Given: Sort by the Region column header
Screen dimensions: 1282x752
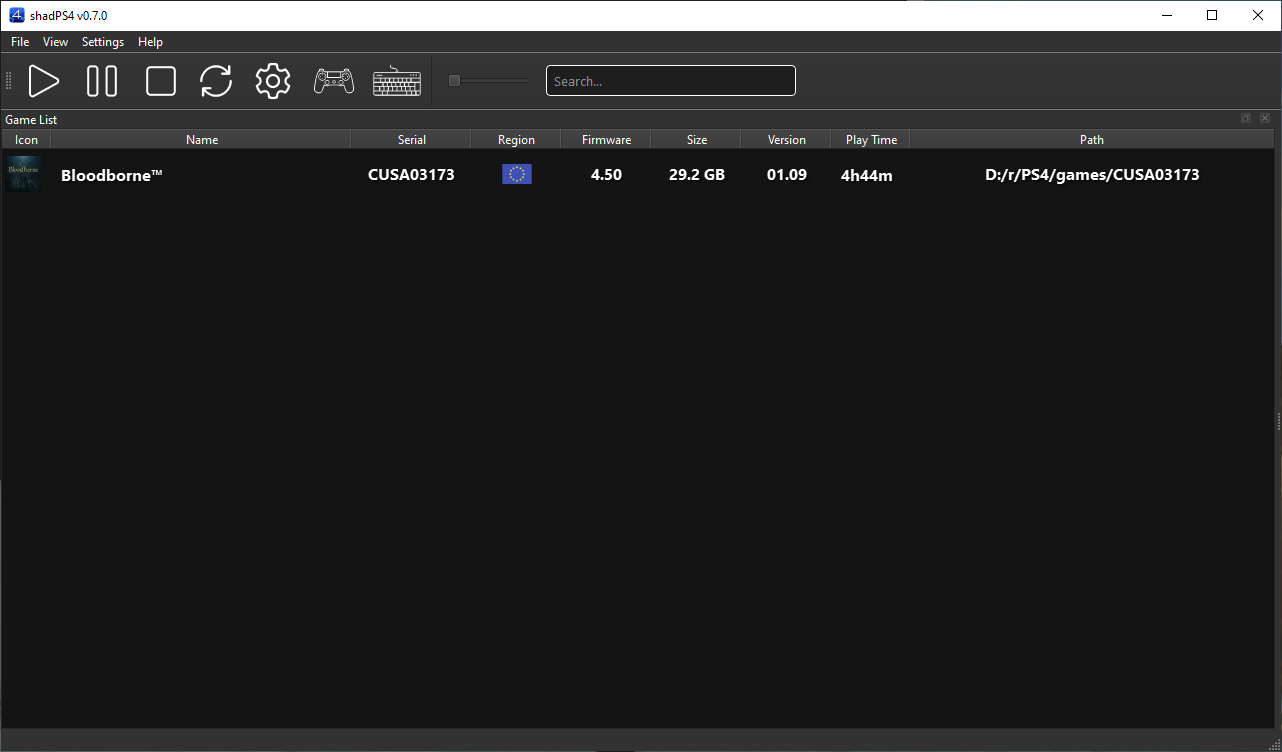Looking at the screenshot, I should [x=516, y=140].
